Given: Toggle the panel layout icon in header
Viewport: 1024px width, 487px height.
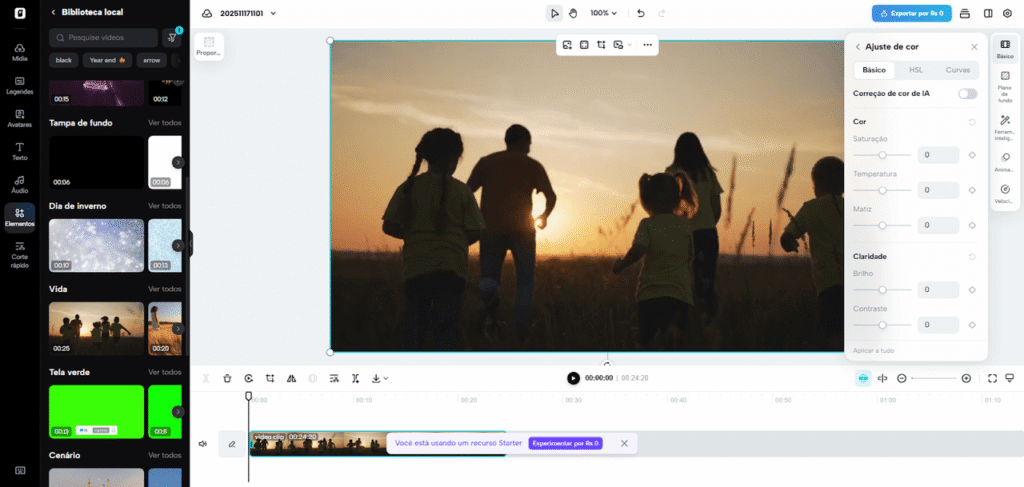Looking at the screenshot, I should click(988, 13).
